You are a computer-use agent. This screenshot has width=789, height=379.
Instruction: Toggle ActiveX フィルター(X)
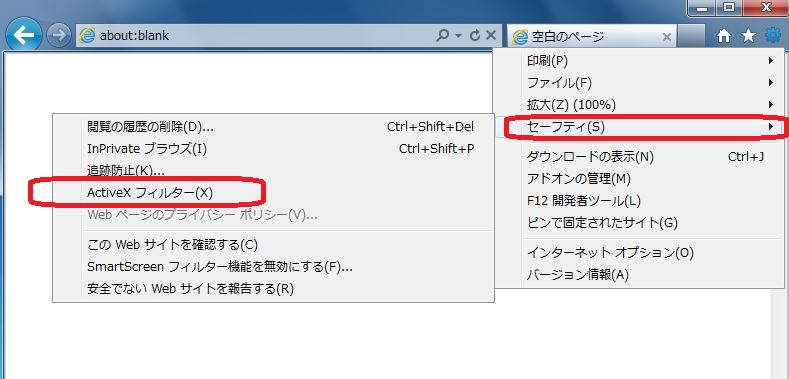tap(273, 193)
